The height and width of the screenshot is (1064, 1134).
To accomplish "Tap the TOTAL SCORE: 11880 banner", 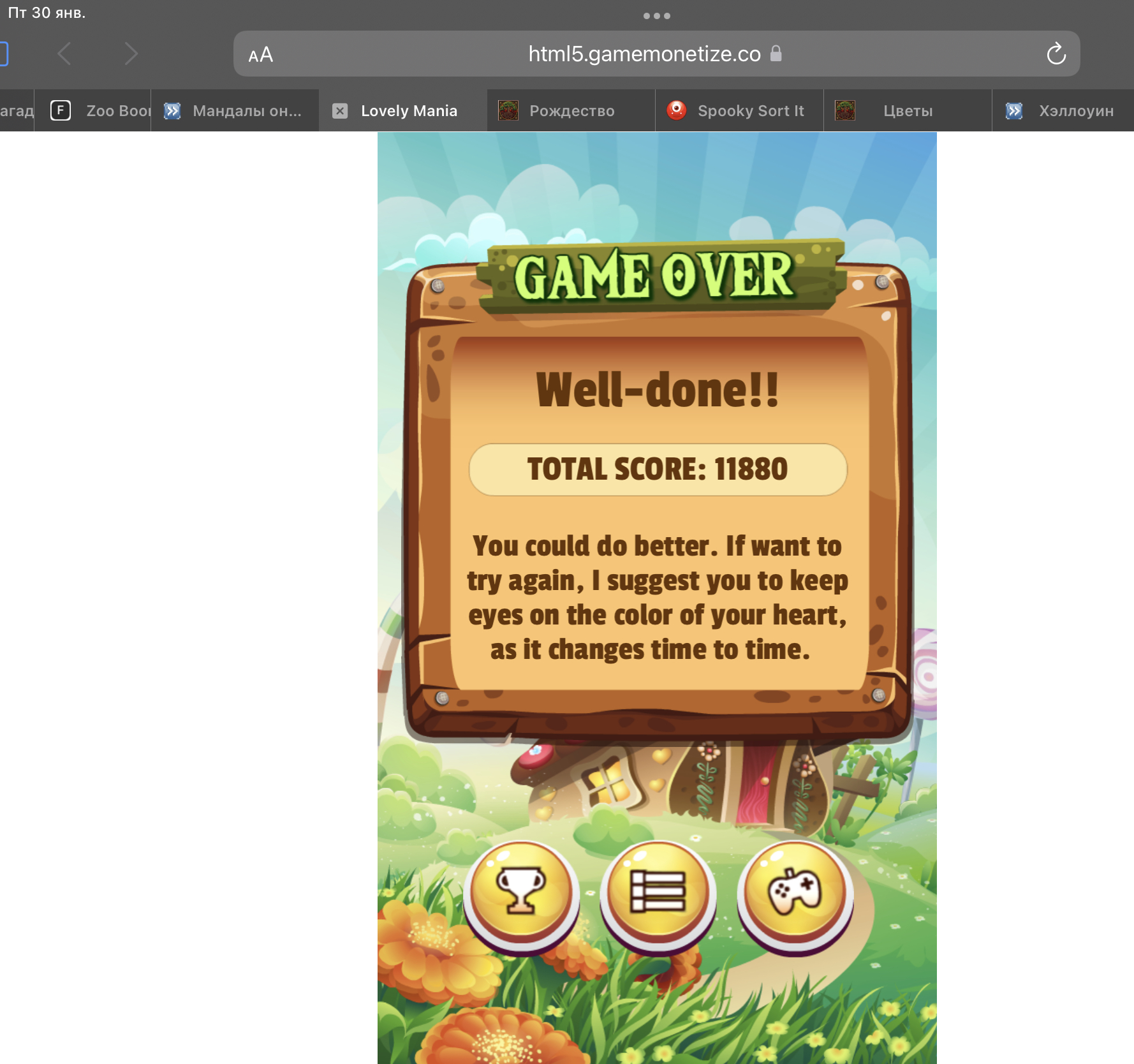I will click(x=658, y=469).
